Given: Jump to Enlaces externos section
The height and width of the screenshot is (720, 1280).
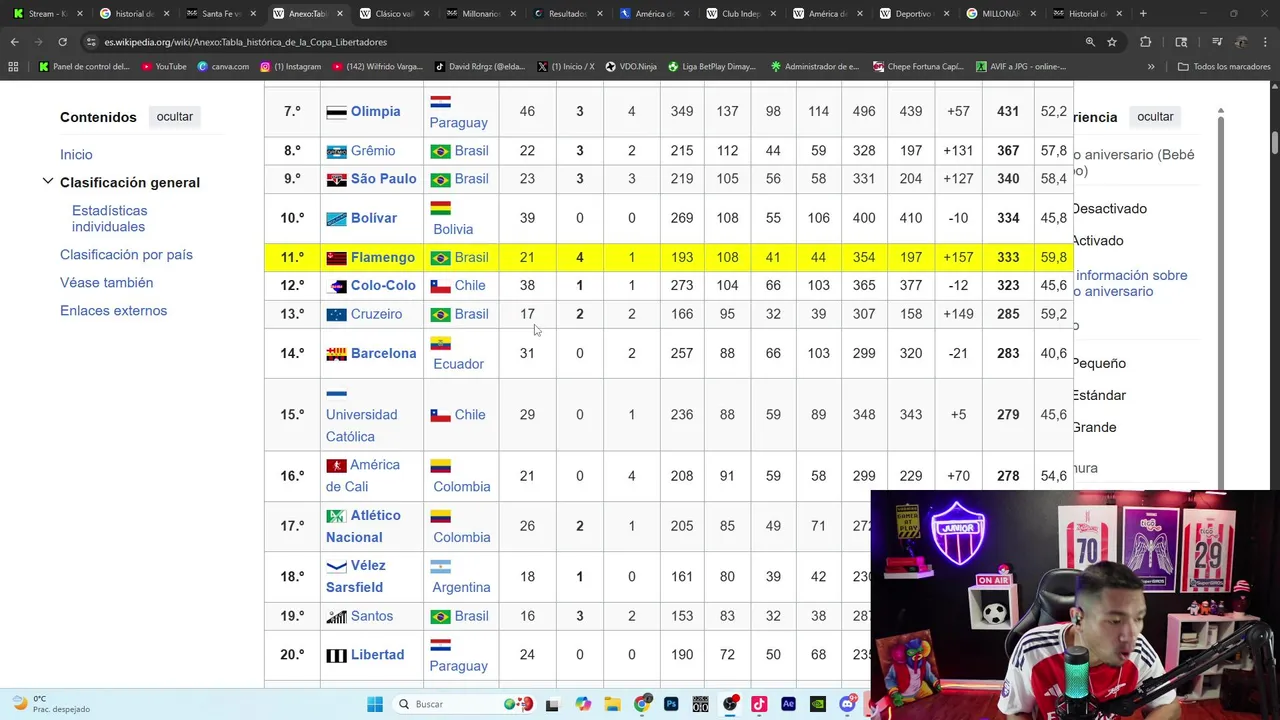Looking at the screenshot, I should 113,310.
